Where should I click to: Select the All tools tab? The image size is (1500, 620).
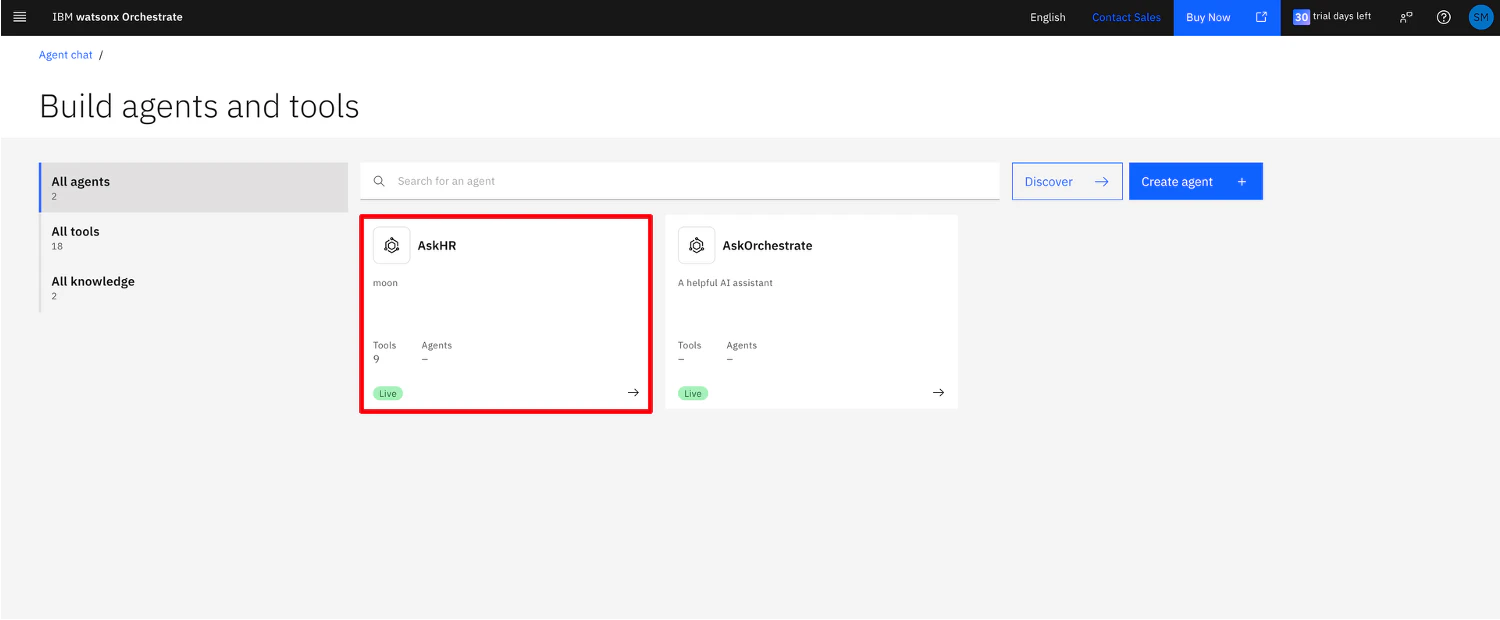pyautogui.click(x=195, y=237)
